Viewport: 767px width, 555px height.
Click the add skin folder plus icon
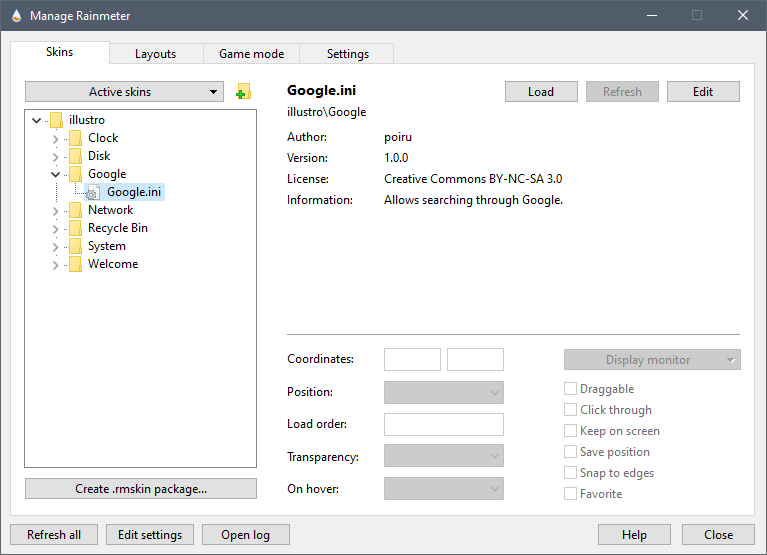point(243,91)
